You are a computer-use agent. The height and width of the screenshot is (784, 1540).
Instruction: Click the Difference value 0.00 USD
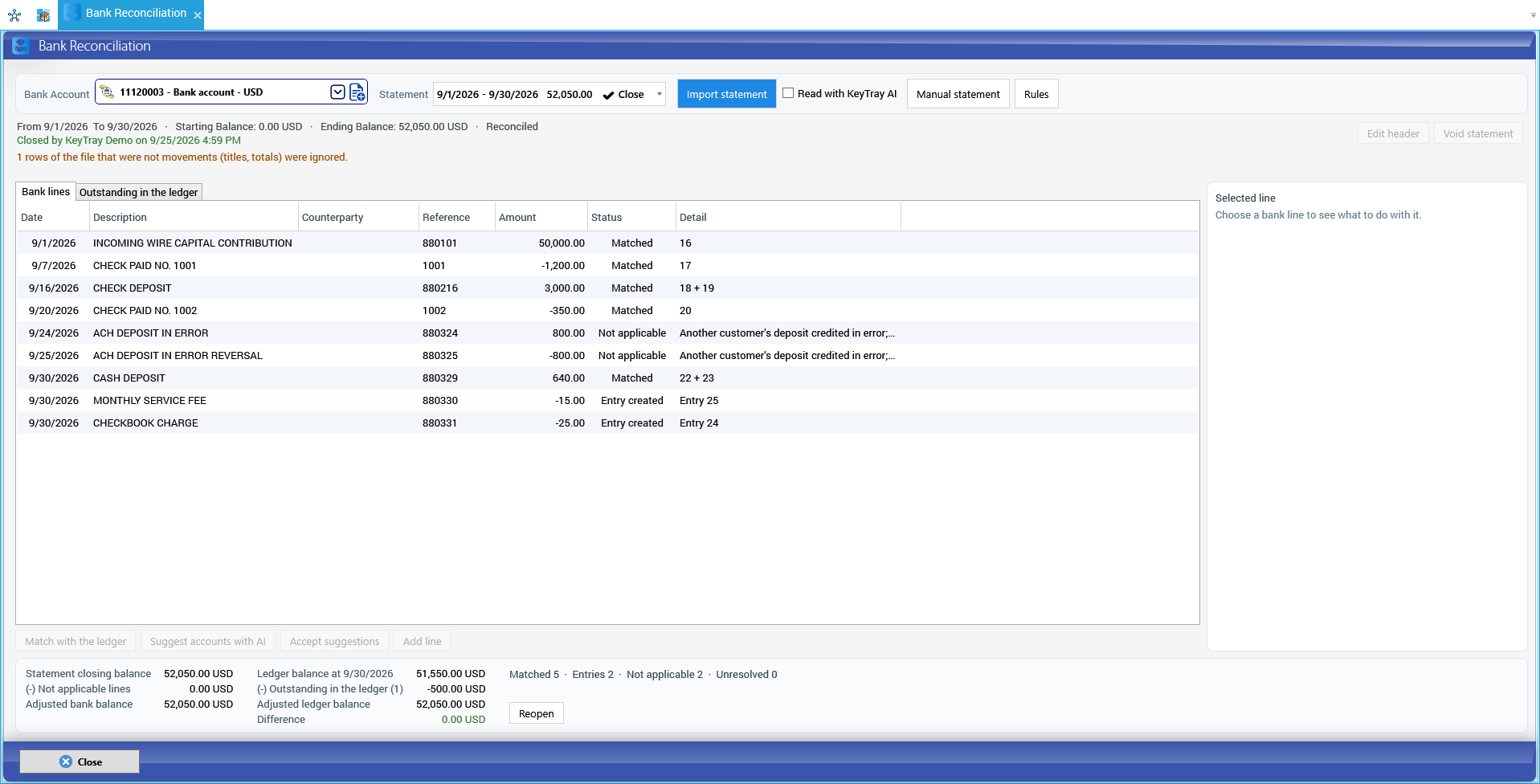464,719
